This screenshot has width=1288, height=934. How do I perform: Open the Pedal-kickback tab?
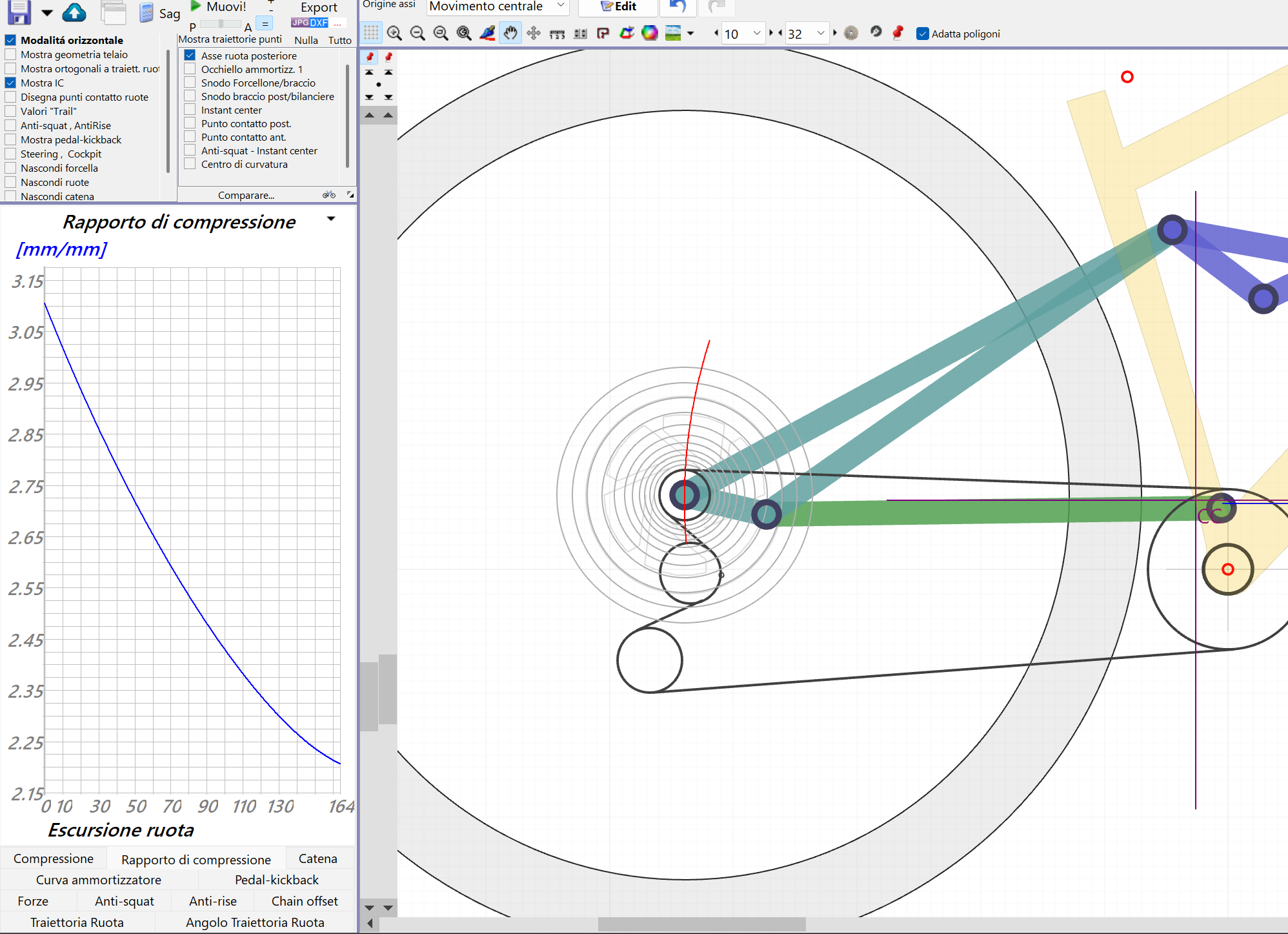point(277,880)
